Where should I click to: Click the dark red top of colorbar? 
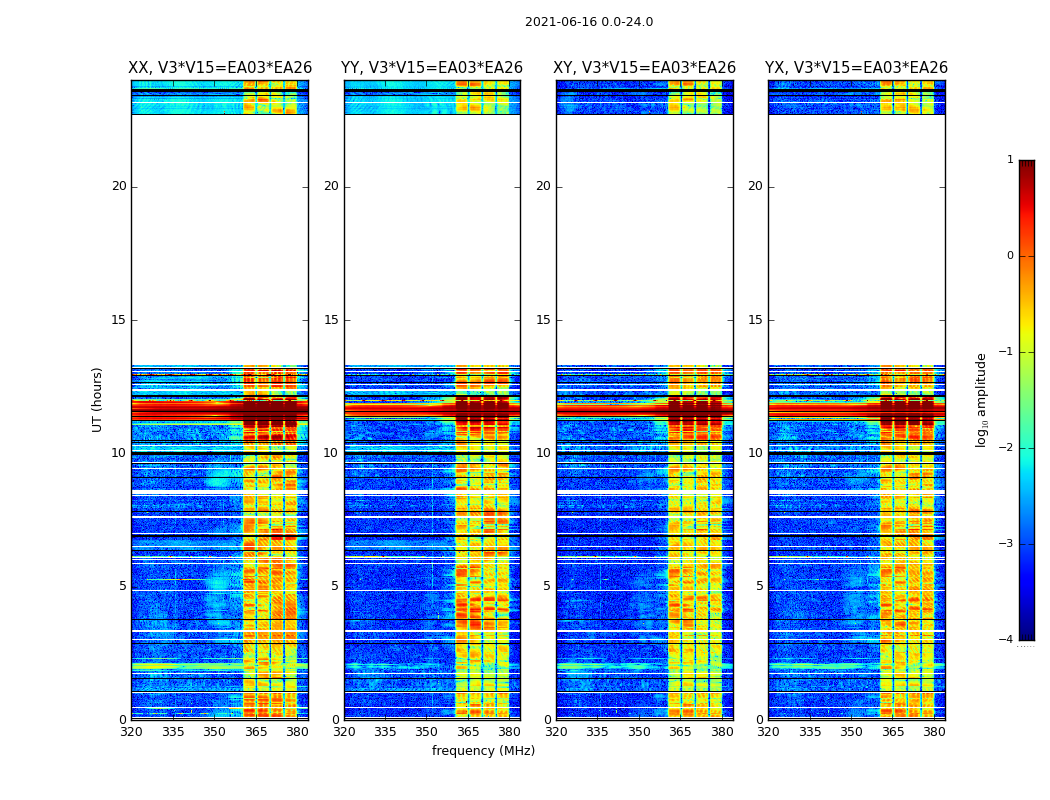(1027, 167)
